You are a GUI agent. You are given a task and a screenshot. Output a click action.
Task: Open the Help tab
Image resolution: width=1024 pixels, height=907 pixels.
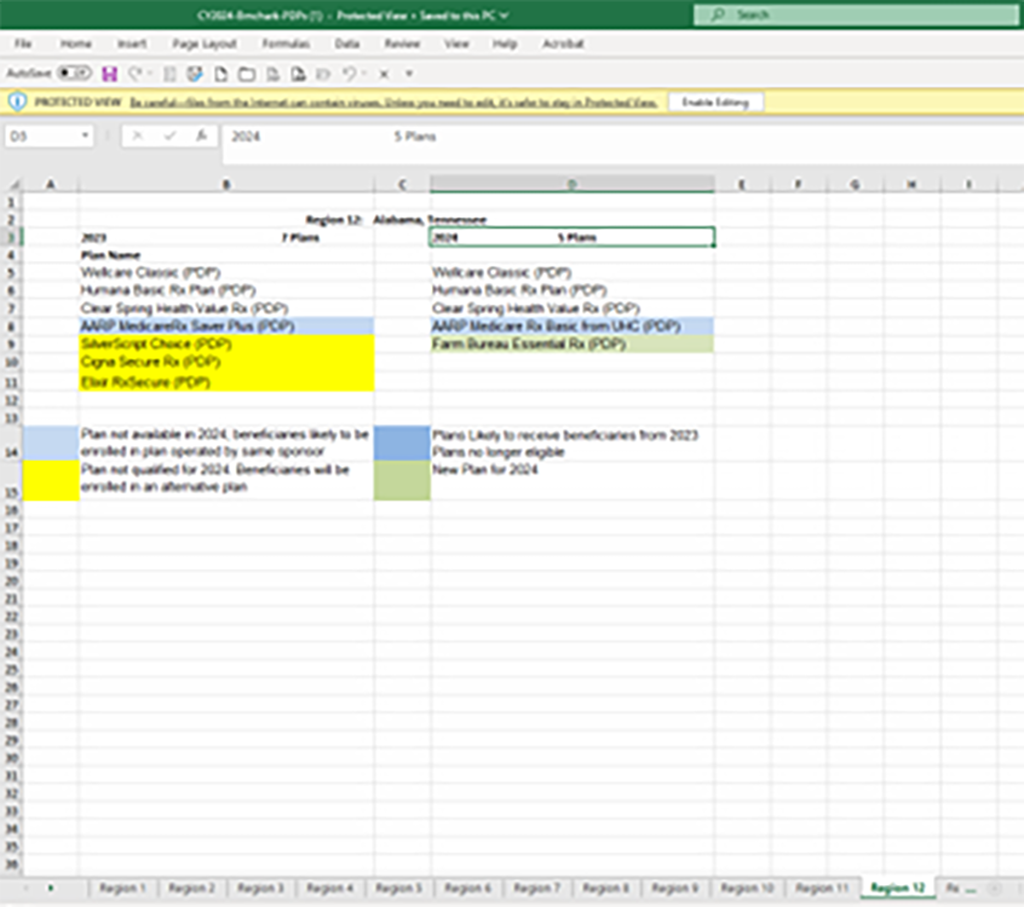point(504,44)
